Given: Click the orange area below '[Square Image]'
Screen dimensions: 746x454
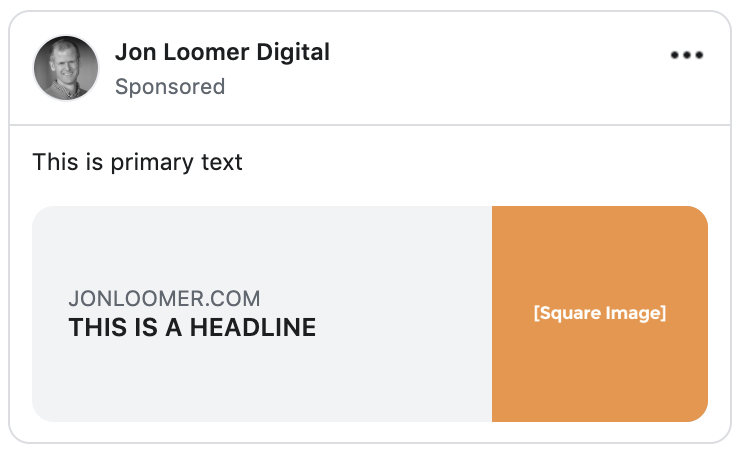Looking at the screenshot, I should point(599,373).
